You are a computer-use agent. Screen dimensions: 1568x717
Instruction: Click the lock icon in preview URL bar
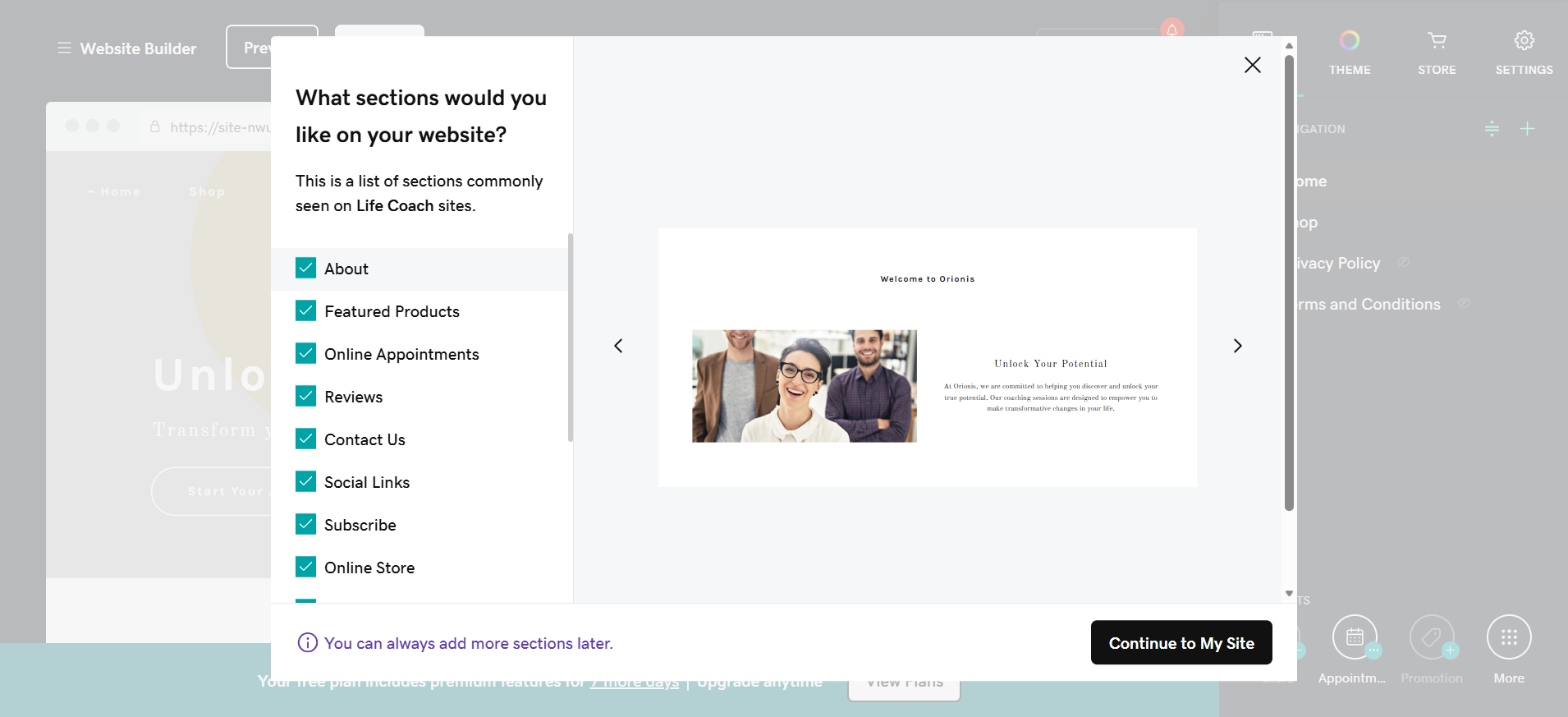click(x=154, y=126)
